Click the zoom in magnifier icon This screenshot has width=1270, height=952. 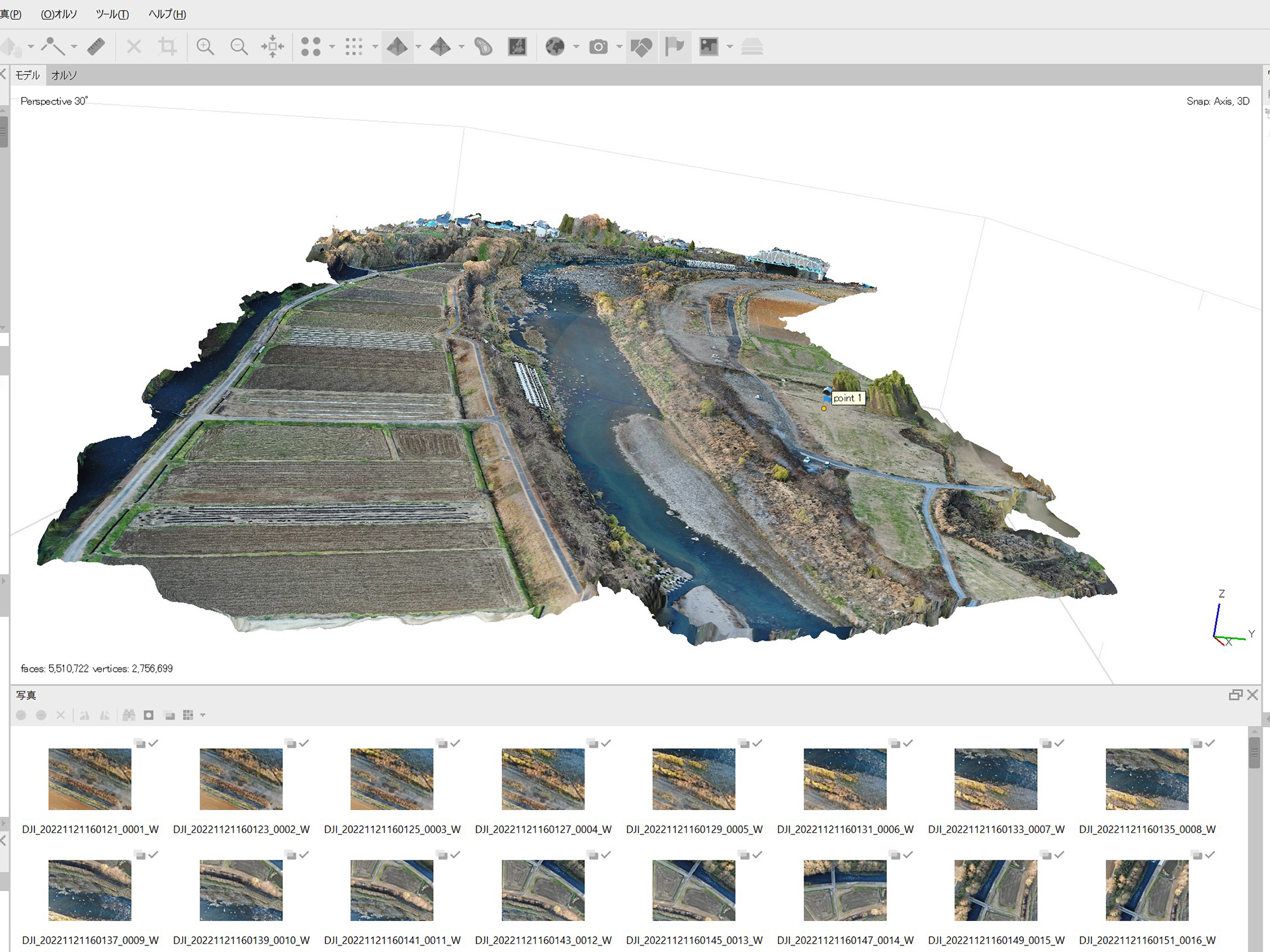(205, 46)
